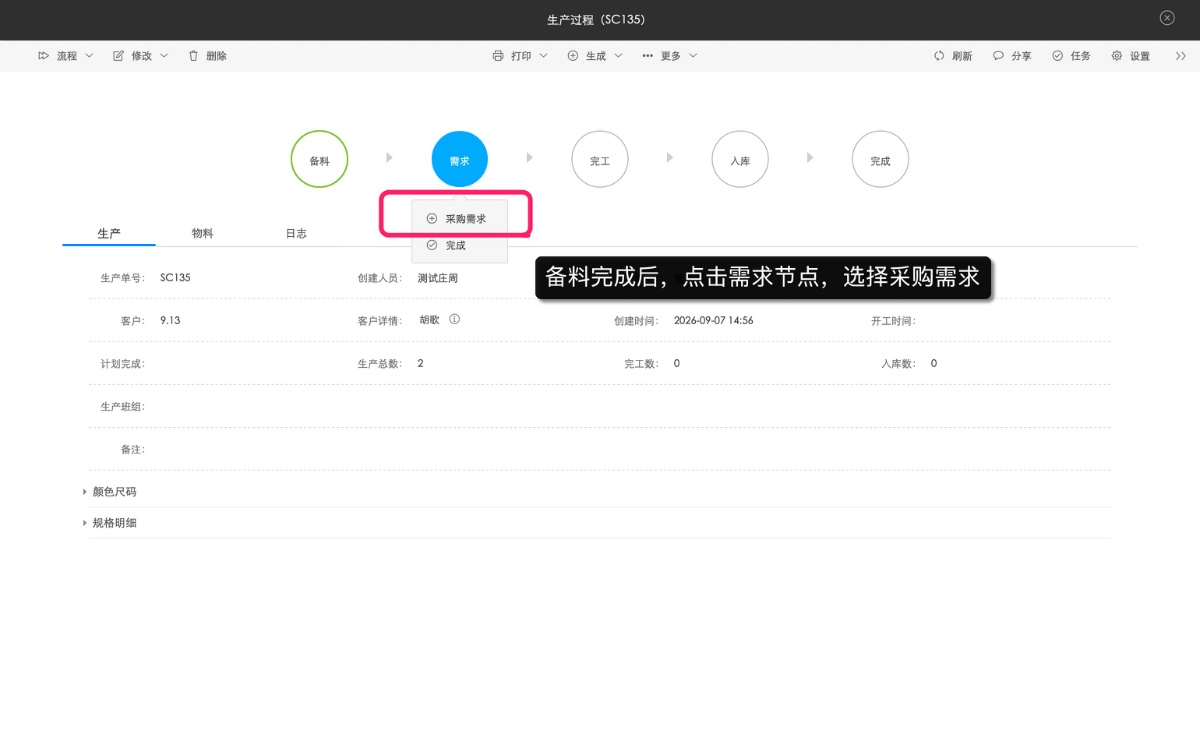Click the window title 生产过程（SC135）
The image size is (1200, 748).
pos(600,20)
